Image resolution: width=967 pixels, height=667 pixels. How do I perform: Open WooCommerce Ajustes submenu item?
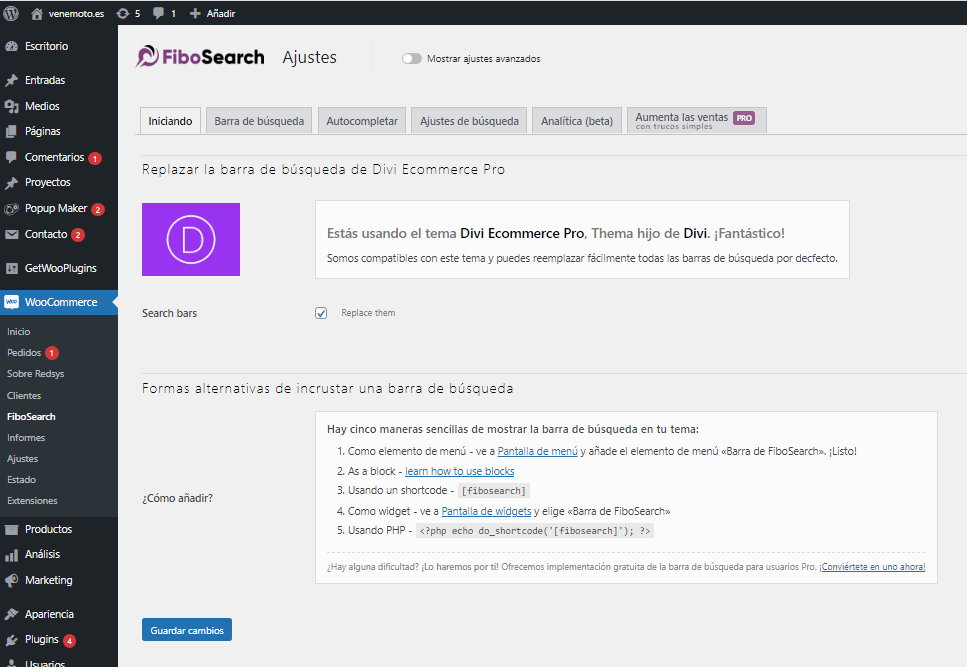pyautogui.click(x=22, y=459)
